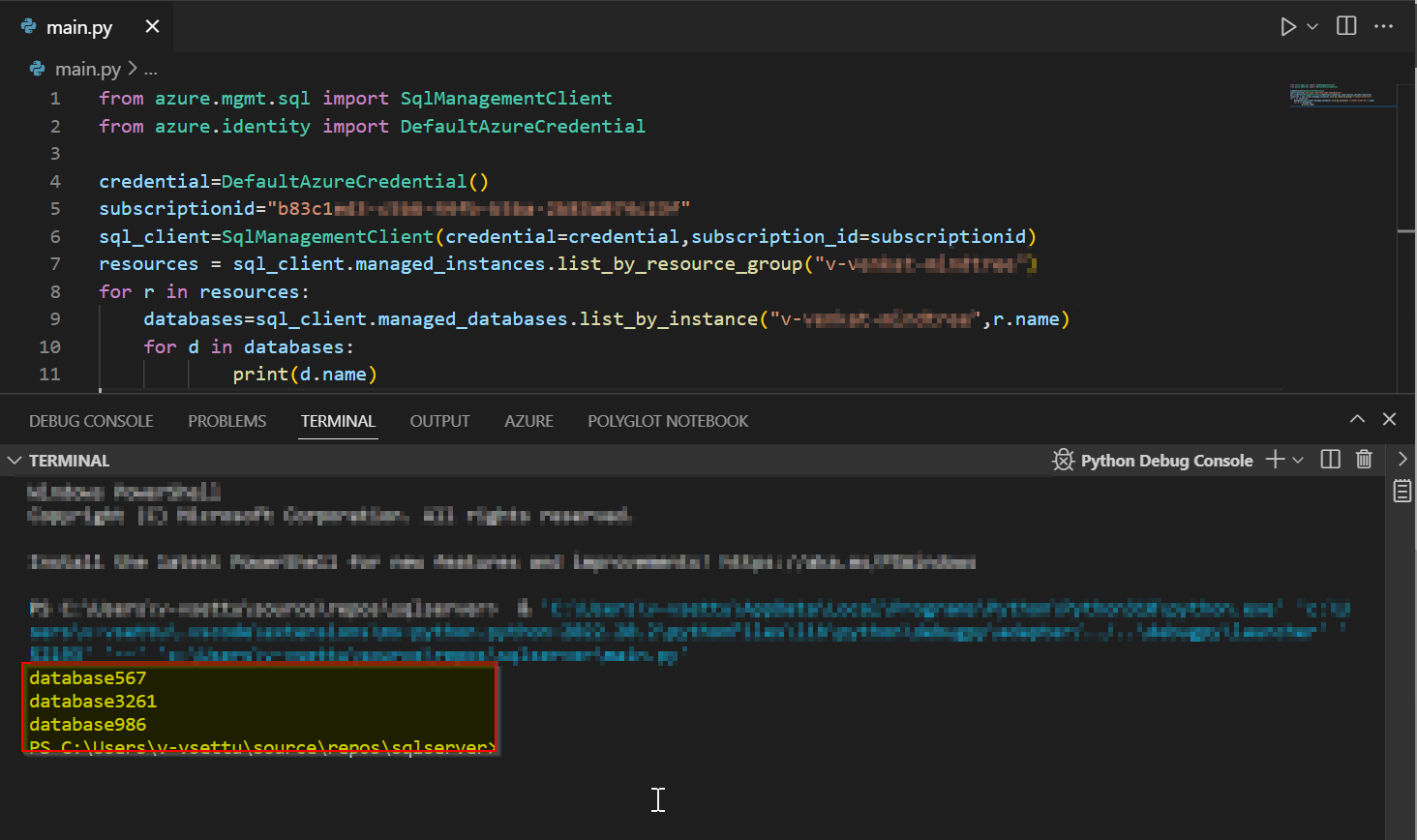Open the AZURE panel tab
This screenshot has height=840, width=1417.
pos(528,421)
